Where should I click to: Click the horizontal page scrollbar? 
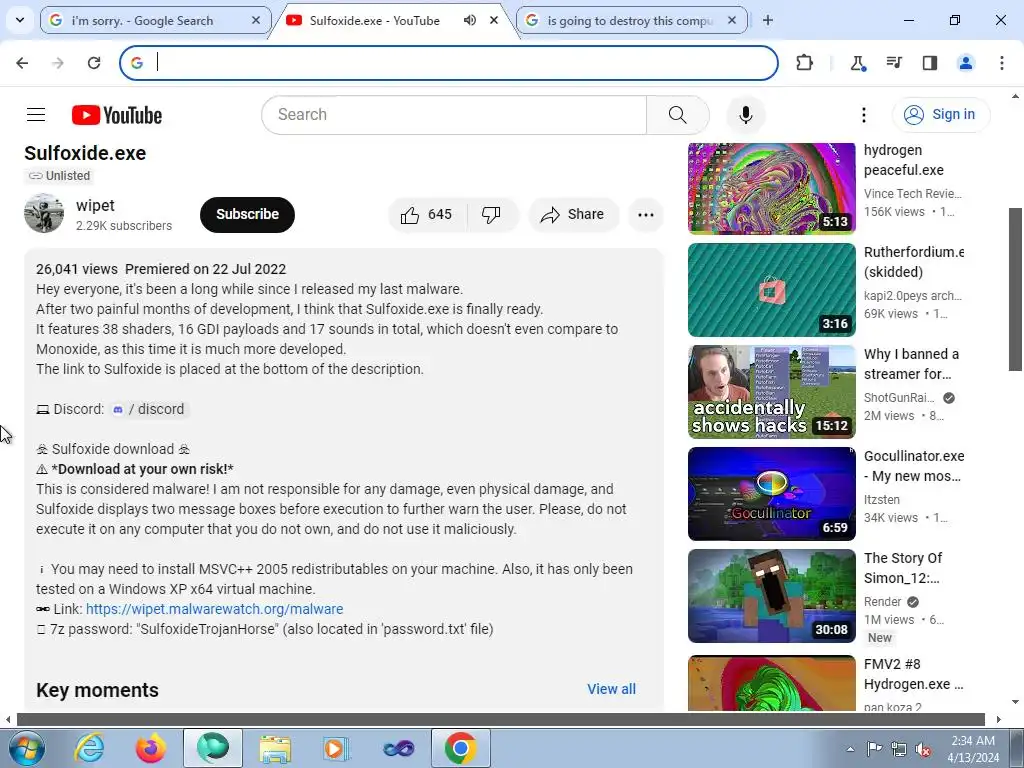click(x=501, y=720)
